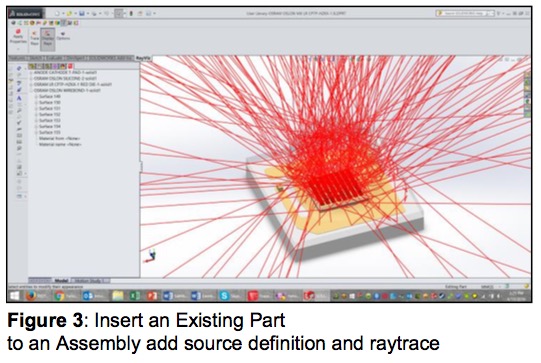Viewport: 541px width, 363px height.
Task: Click the Windows Start button
Action: (x=14, y=296)
